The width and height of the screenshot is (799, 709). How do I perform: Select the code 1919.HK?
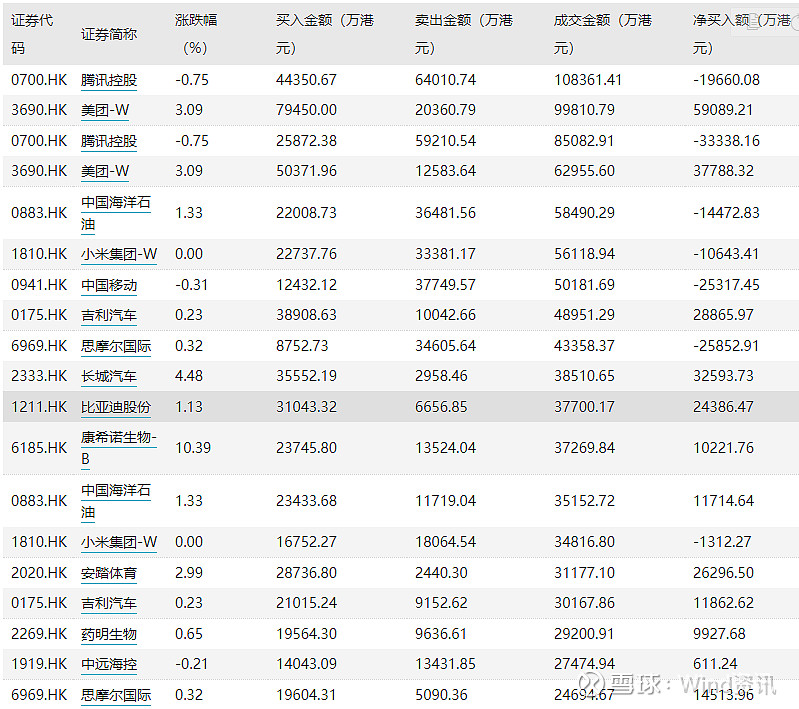tap(39, 664)
